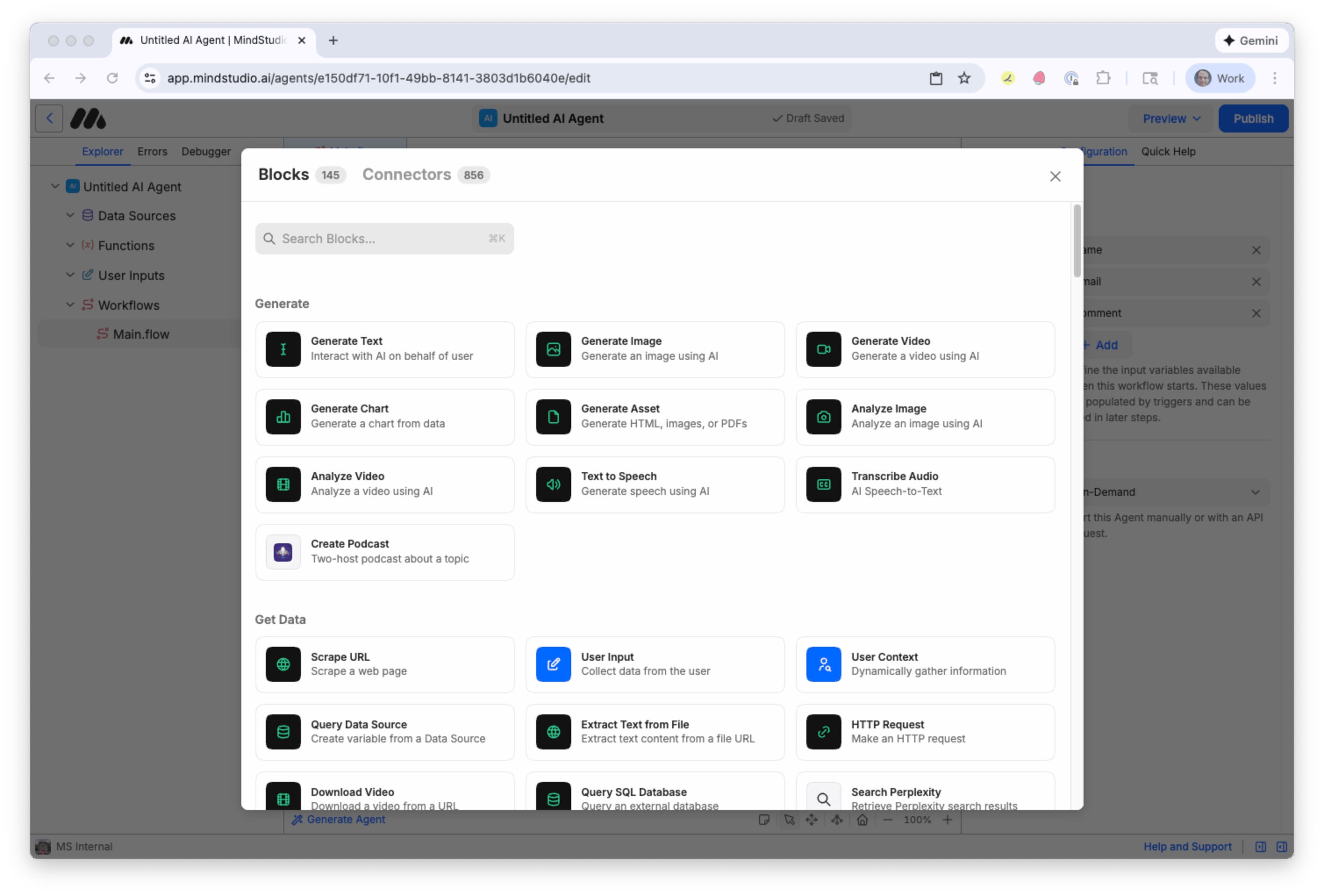This screenshot has width=1324, height=896.
Task: Open the Debugger tab
Action: coord(206,151)
